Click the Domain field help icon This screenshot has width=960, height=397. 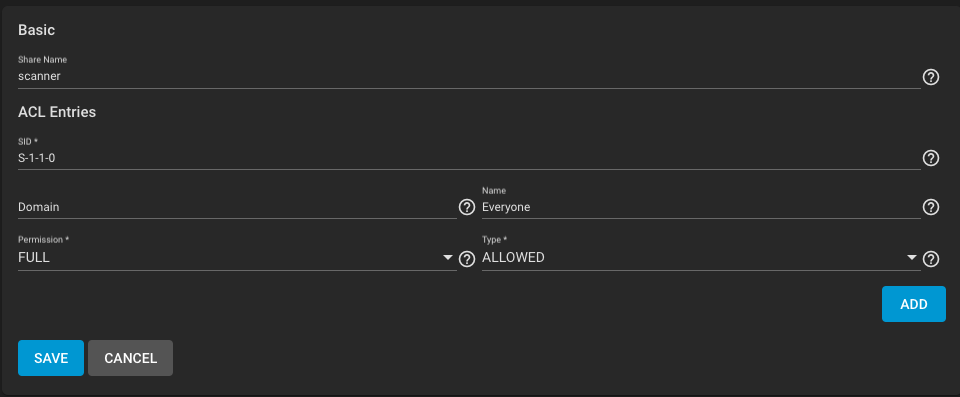[x=467, y=207]
